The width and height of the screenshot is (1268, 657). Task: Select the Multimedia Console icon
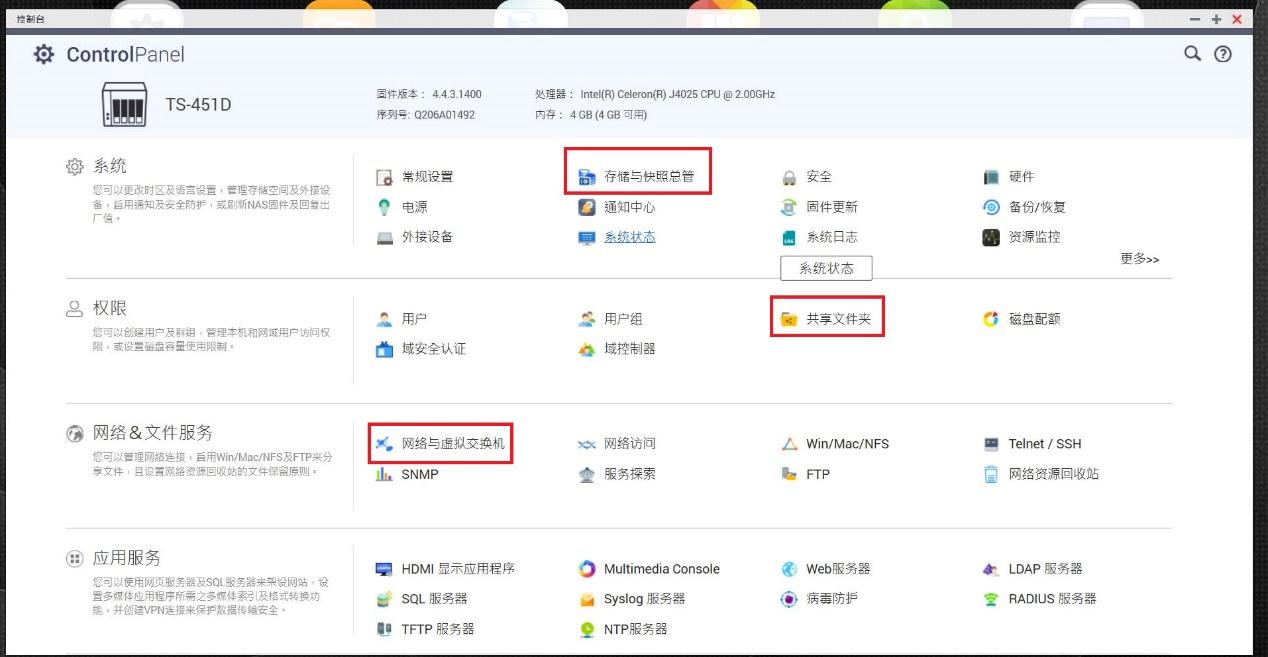pyautogui.click(x=587, y=569)
